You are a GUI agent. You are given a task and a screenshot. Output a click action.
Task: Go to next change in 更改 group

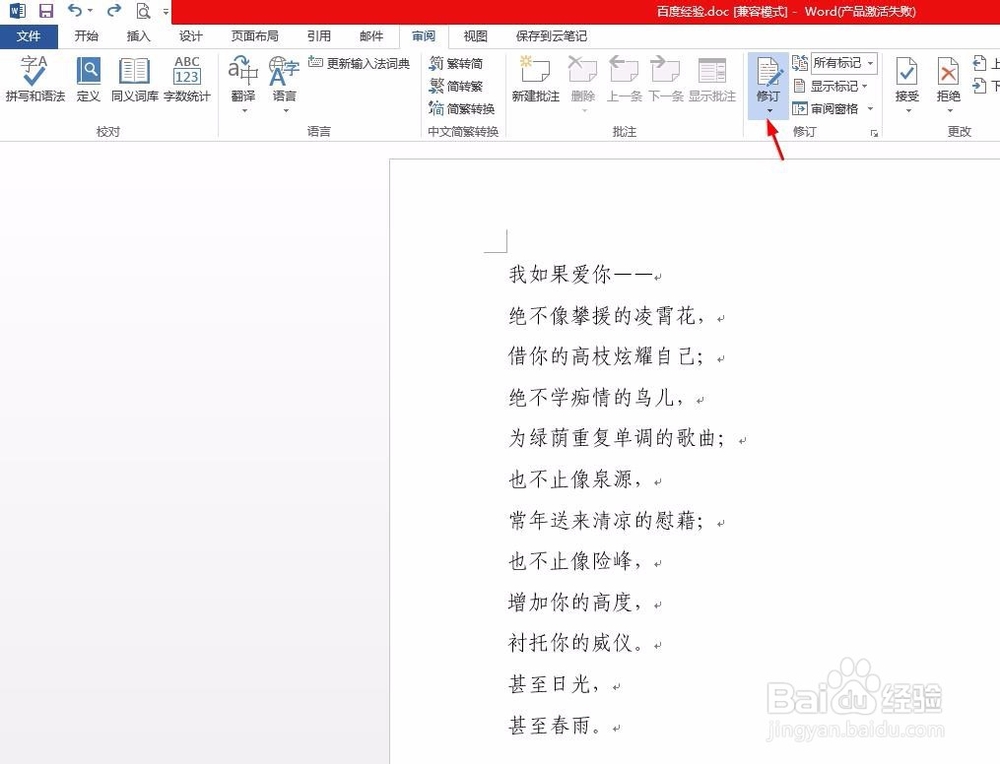click(985, 85)
